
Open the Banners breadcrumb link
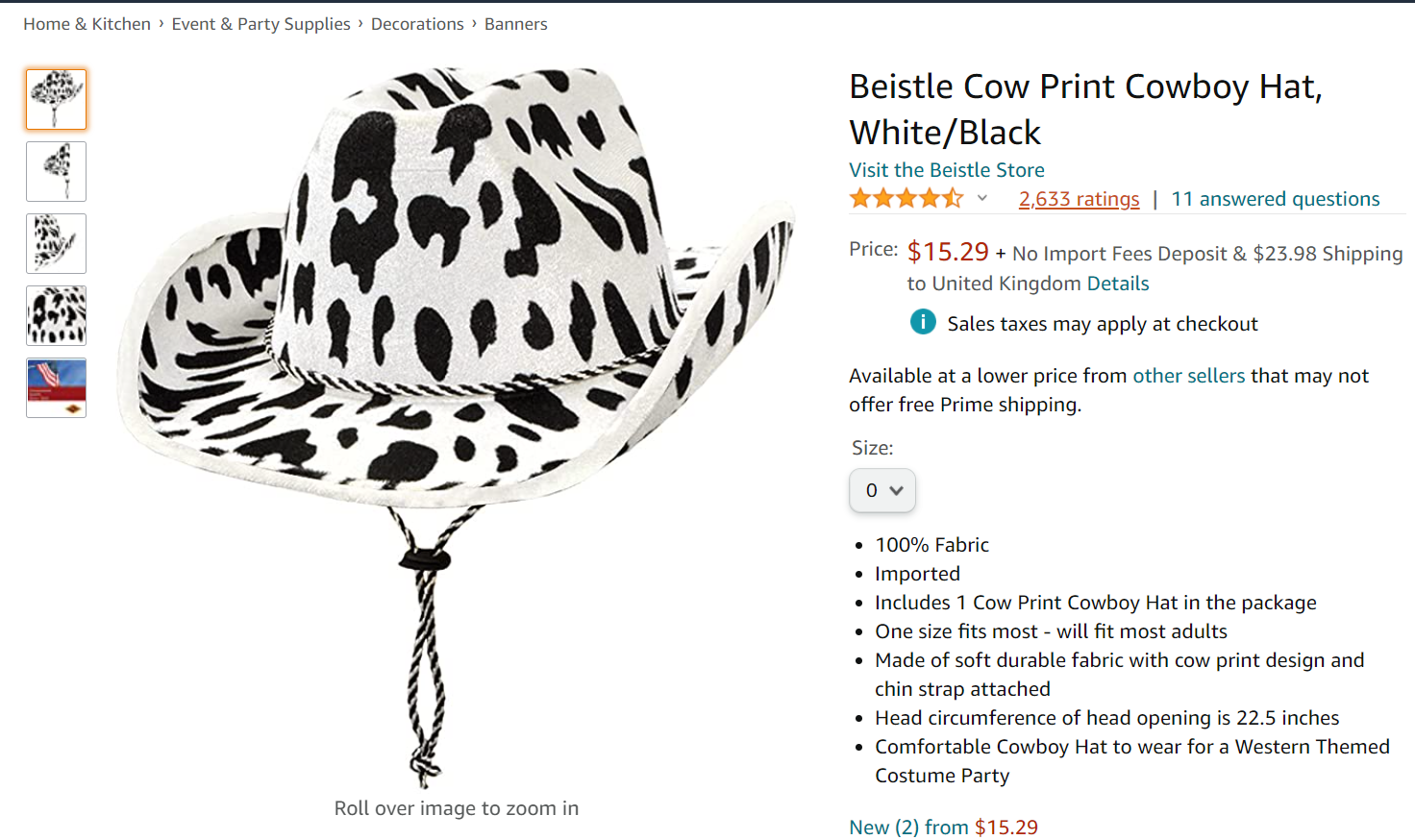(x=516, y=24)
